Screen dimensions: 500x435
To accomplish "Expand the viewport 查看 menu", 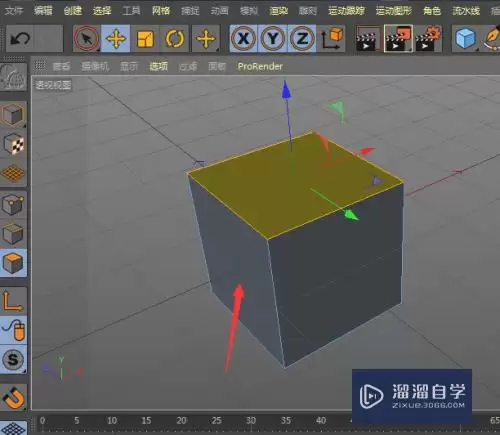I will click(61, 66).
